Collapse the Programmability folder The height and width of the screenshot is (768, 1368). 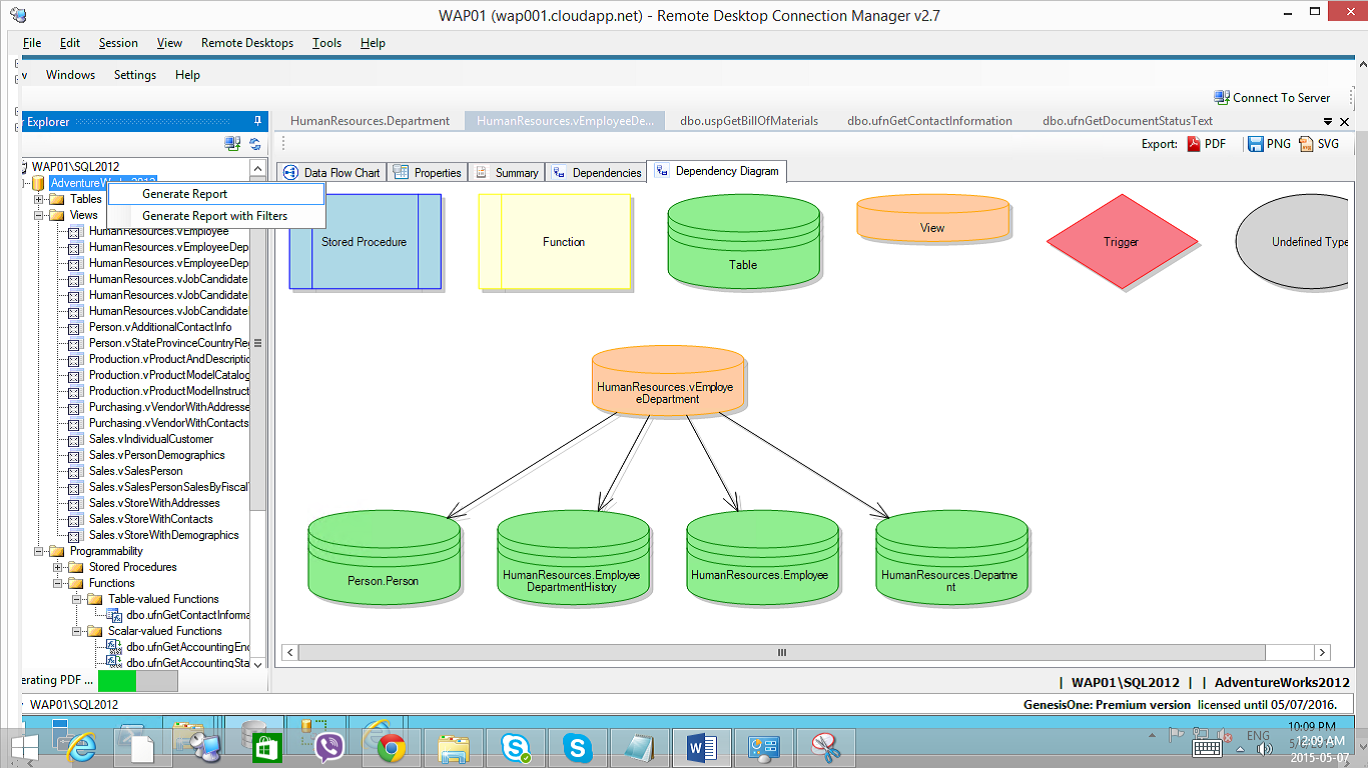point(40,551)
